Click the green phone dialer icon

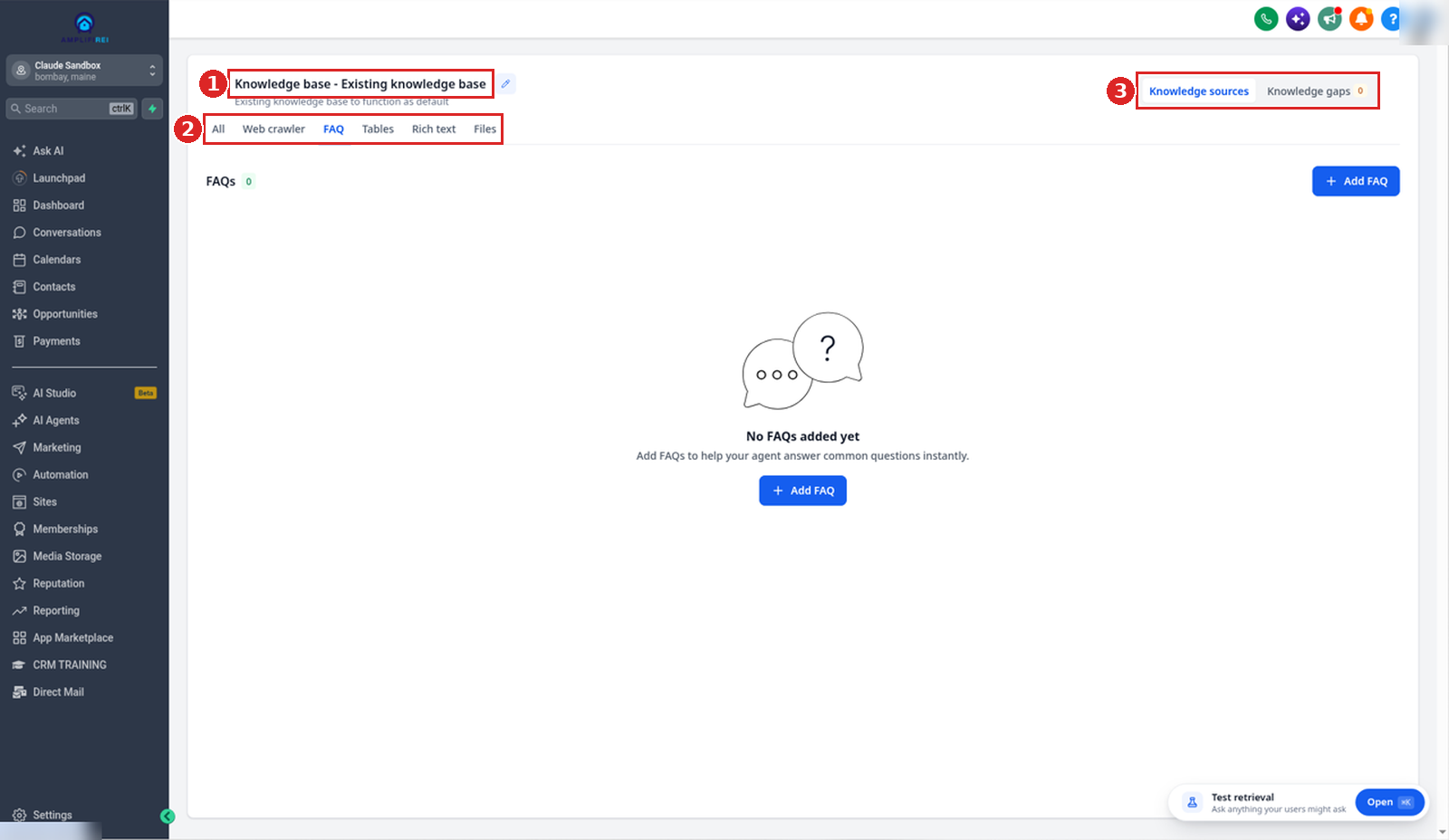pos(1266,18)
